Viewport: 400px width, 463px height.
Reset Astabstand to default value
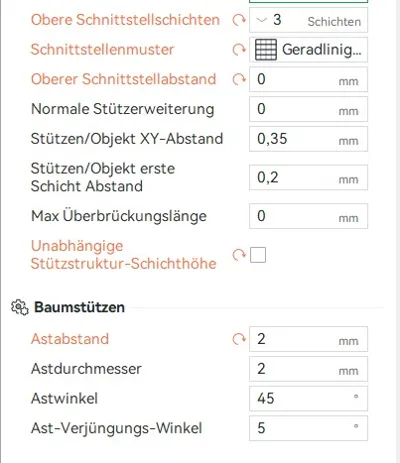coord(239,339)
